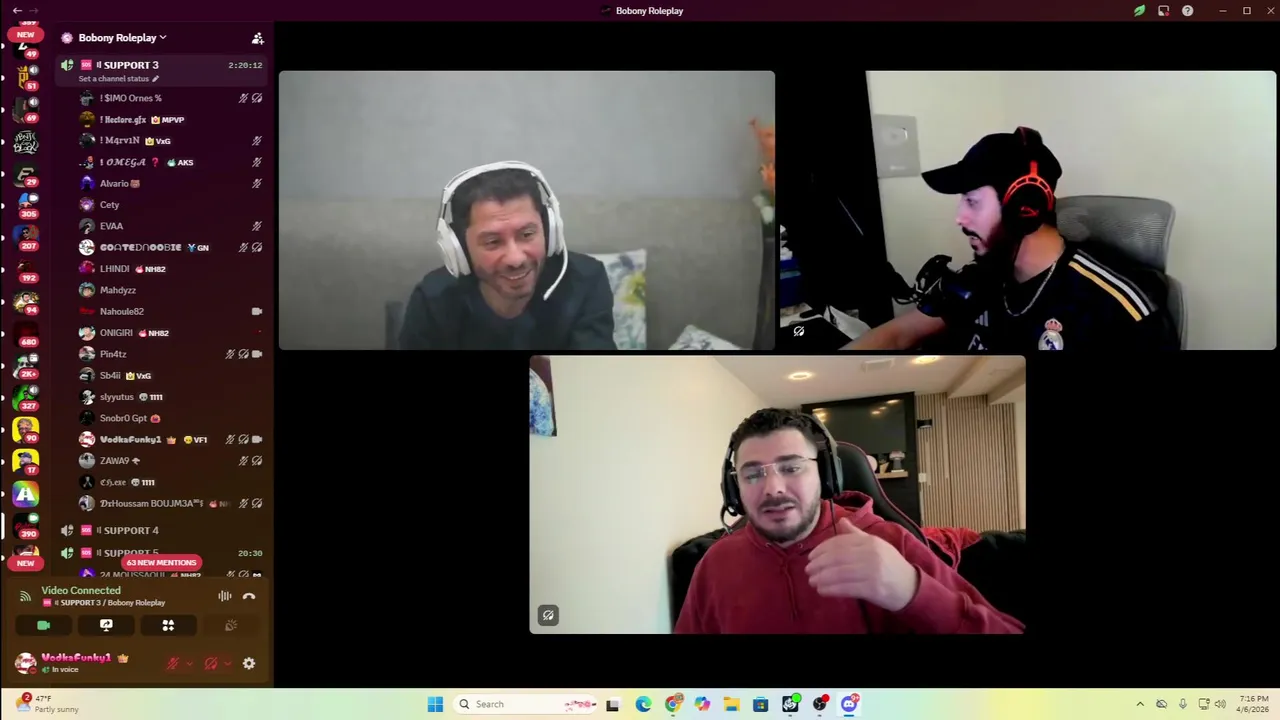This screenshot has height=720, width=1280.
Task: Open server with badge 94 in sidebar
Action: 26,302
